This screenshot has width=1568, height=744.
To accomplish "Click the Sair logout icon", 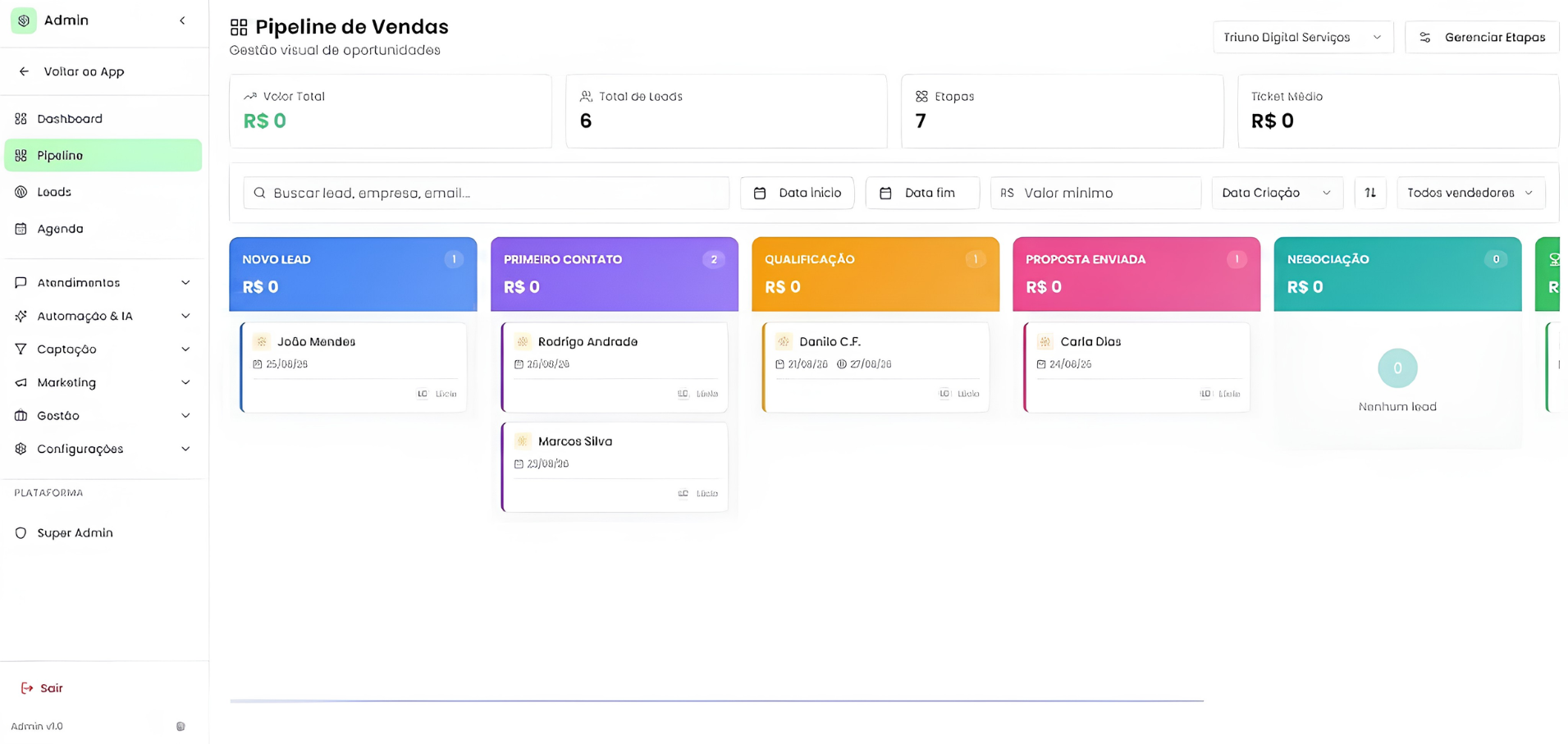I will coord(27,688).
